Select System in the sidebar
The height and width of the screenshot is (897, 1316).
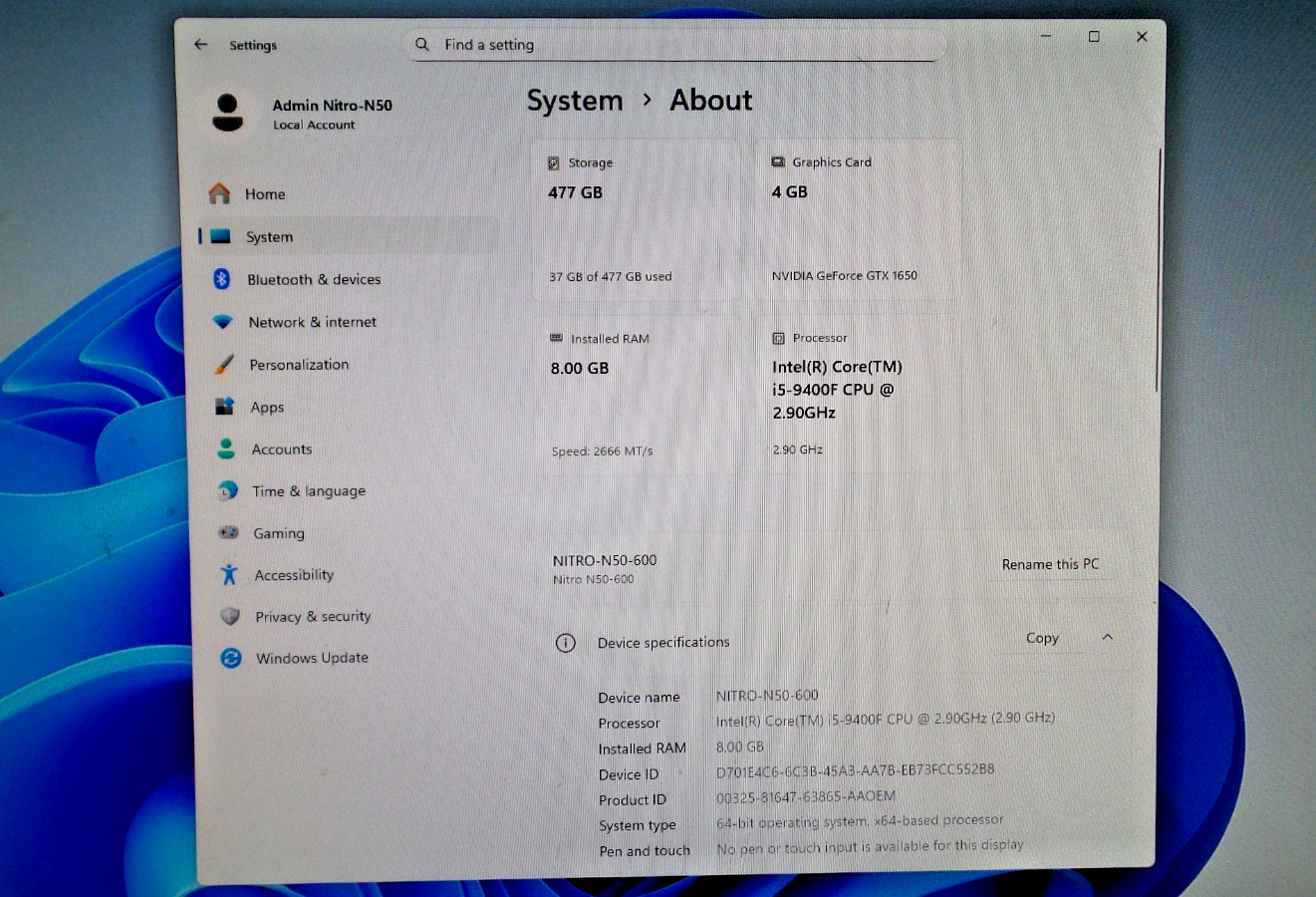pyautogui.click(x=269, y=237)
